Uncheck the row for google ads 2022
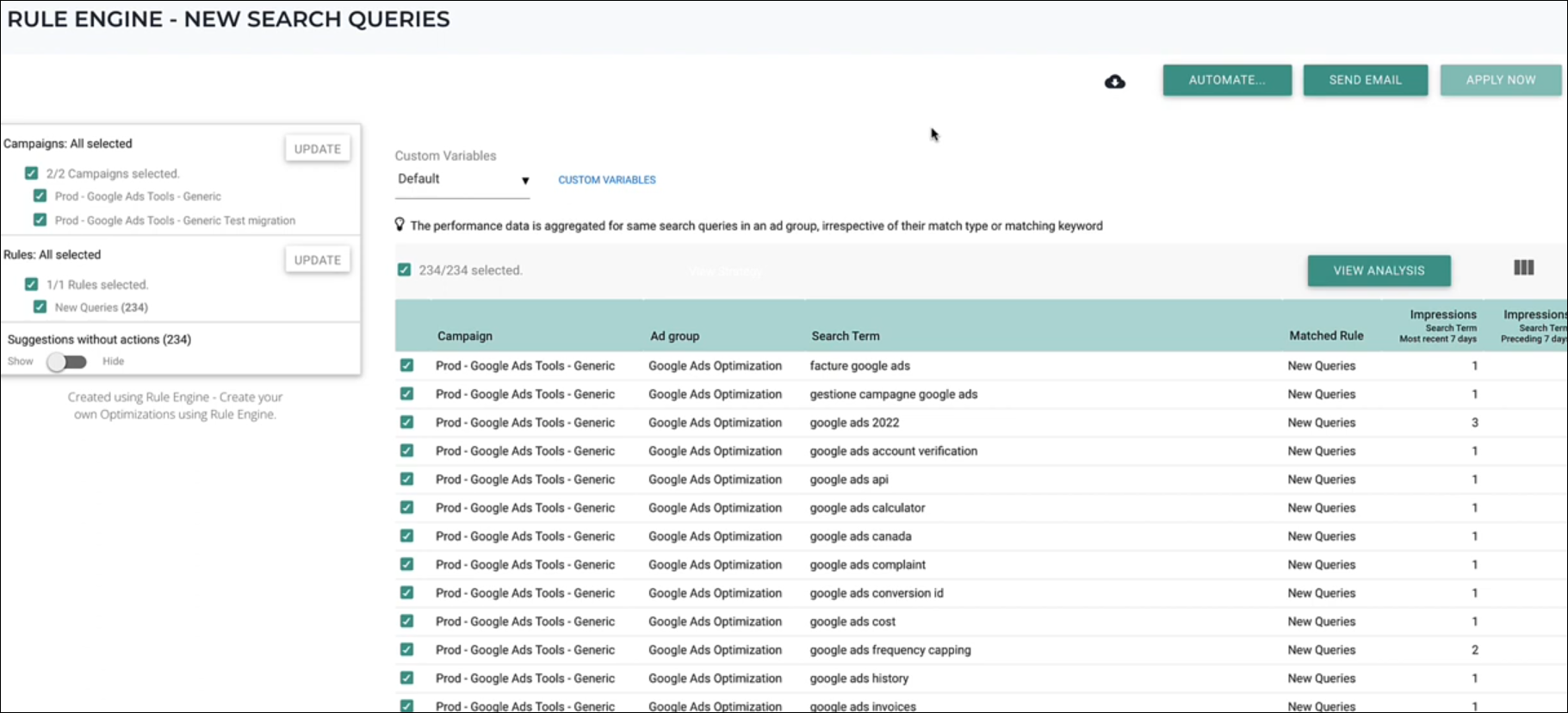1568x713 pixels. [406, 422]
